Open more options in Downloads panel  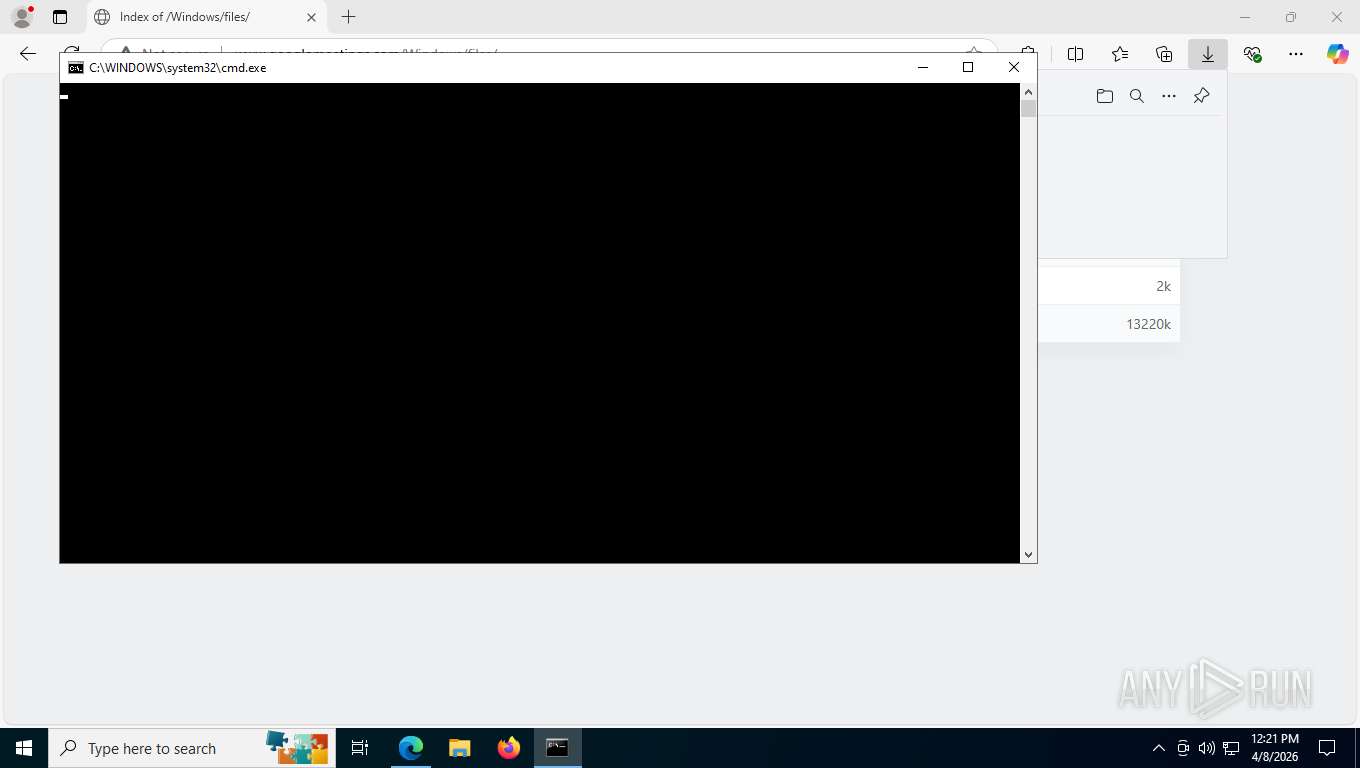1169,96
